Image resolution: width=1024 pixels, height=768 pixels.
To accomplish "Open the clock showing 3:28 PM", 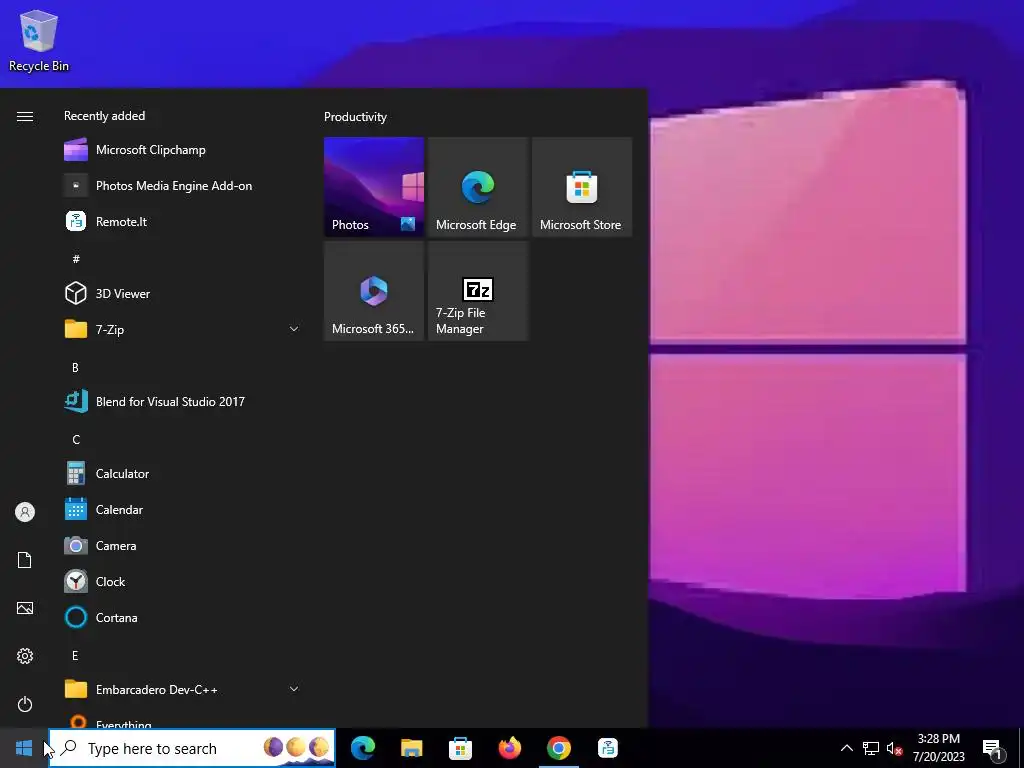I will tap(938, 748).
